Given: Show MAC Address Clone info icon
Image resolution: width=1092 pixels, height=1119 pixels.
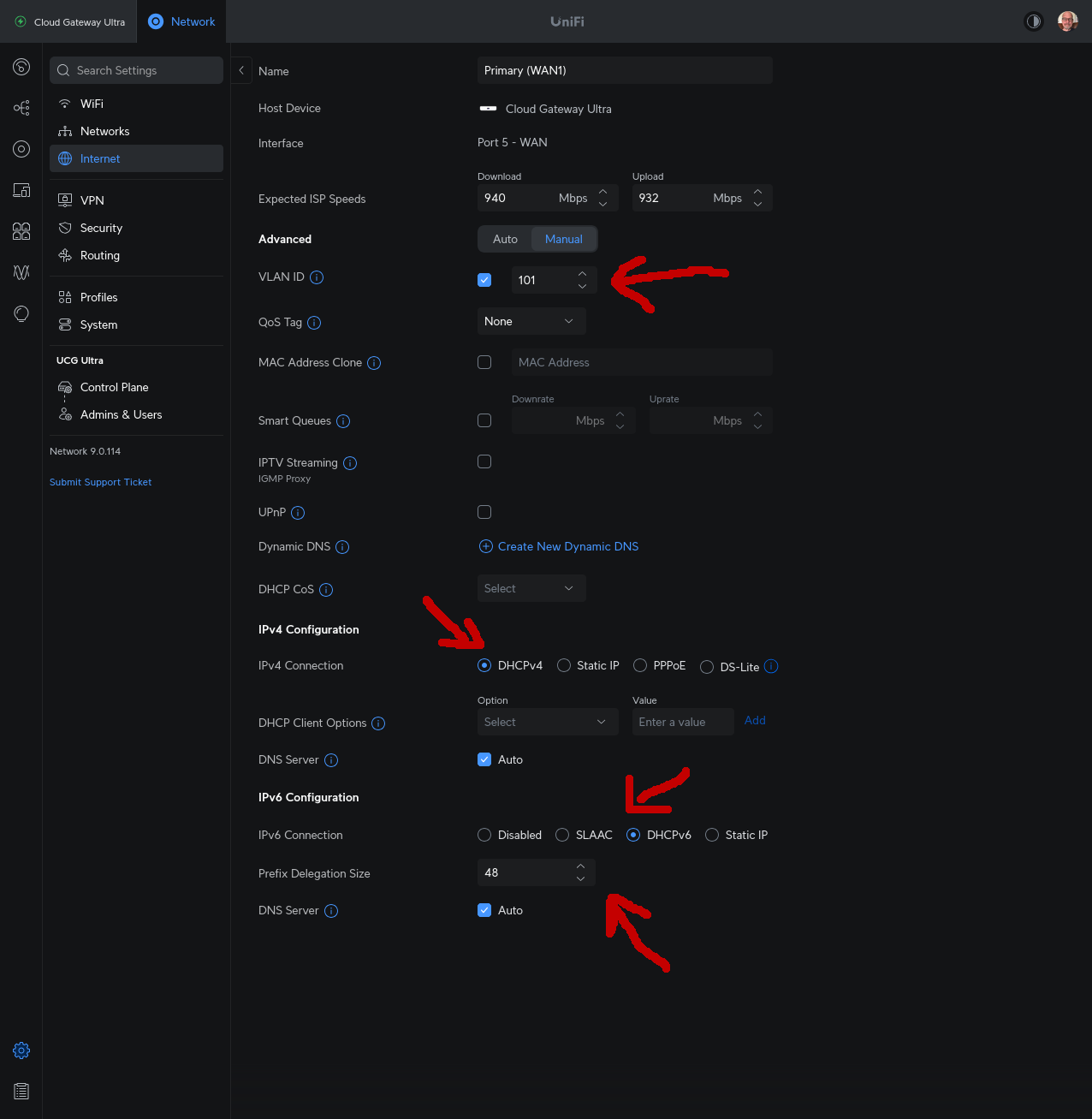Looking at the screenshot, I should tap(374, 363).
